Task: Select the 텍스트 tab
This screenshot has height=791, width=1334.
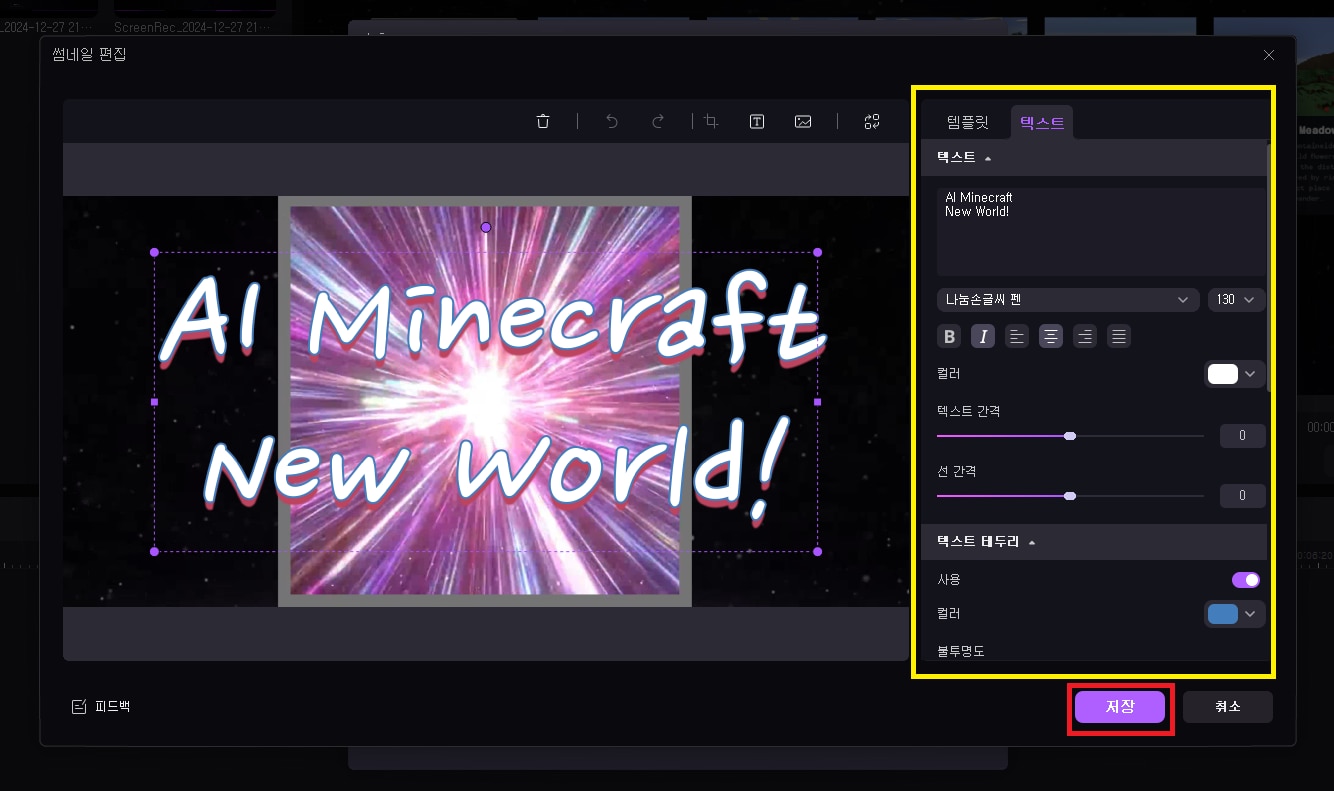Action: [x=1042, y=124]
